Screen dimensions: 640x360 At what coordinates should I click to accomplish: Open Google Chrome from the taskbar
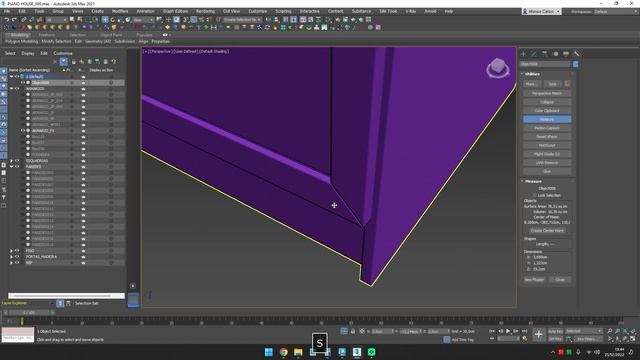click(x=283, y=352)
